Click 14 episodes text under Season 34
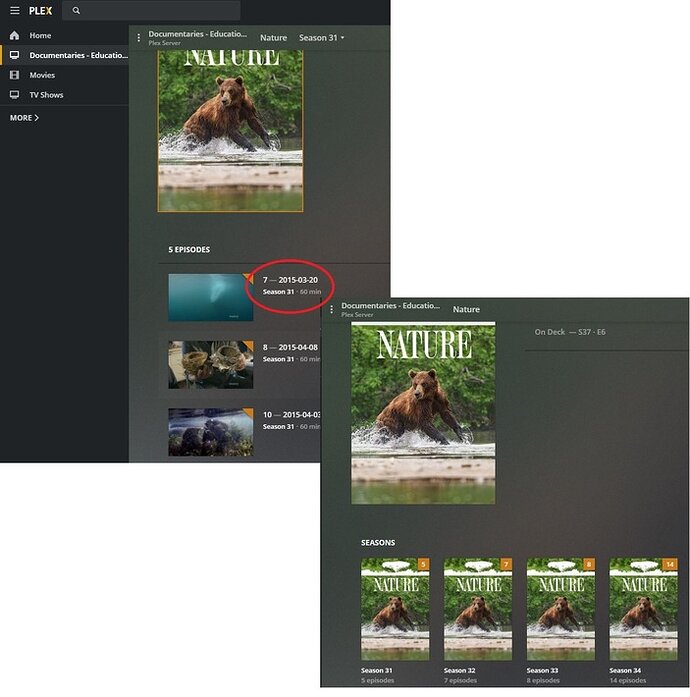Image resolution: width=690 pixels, height=697 pixels. coord(628,681)
